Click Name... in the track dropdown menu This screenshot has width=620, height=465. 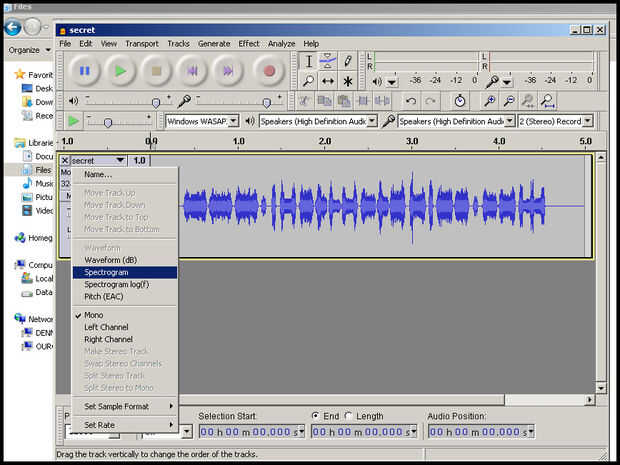[x=98, y=175]
